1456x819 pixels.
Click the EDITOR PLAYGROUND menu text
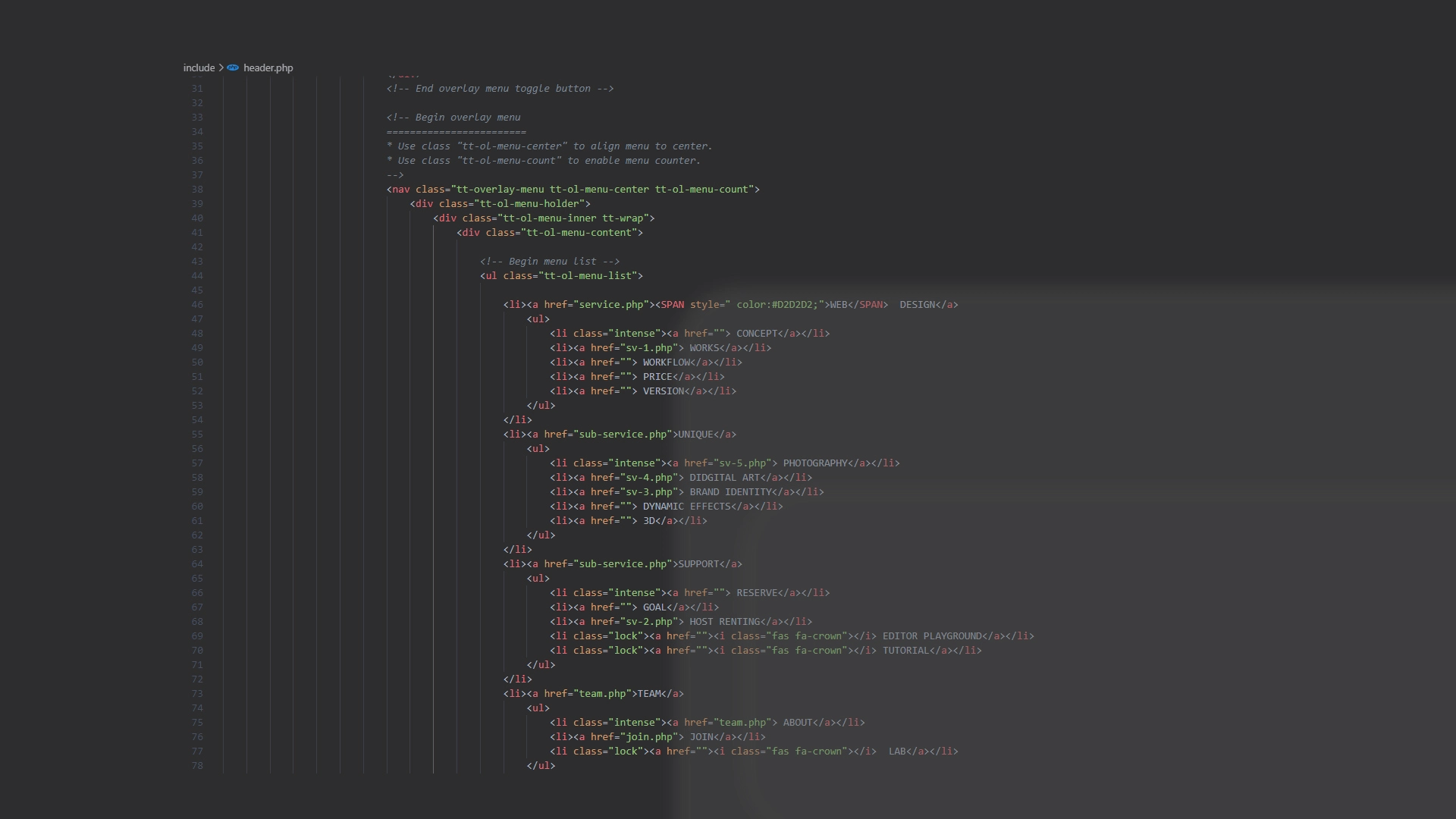(x=931, y=636)
